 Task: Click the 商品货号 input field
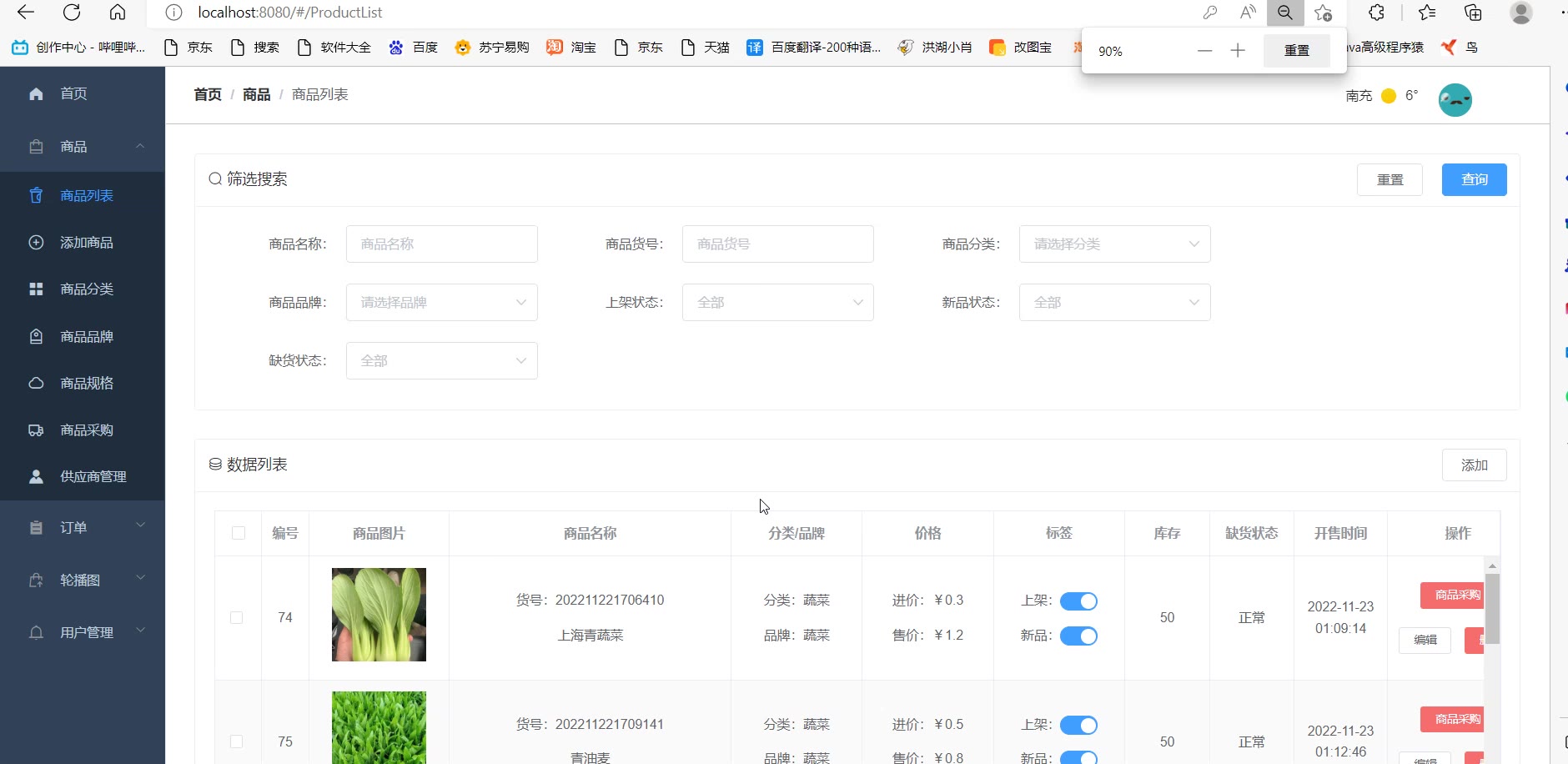tap(777, 244)
